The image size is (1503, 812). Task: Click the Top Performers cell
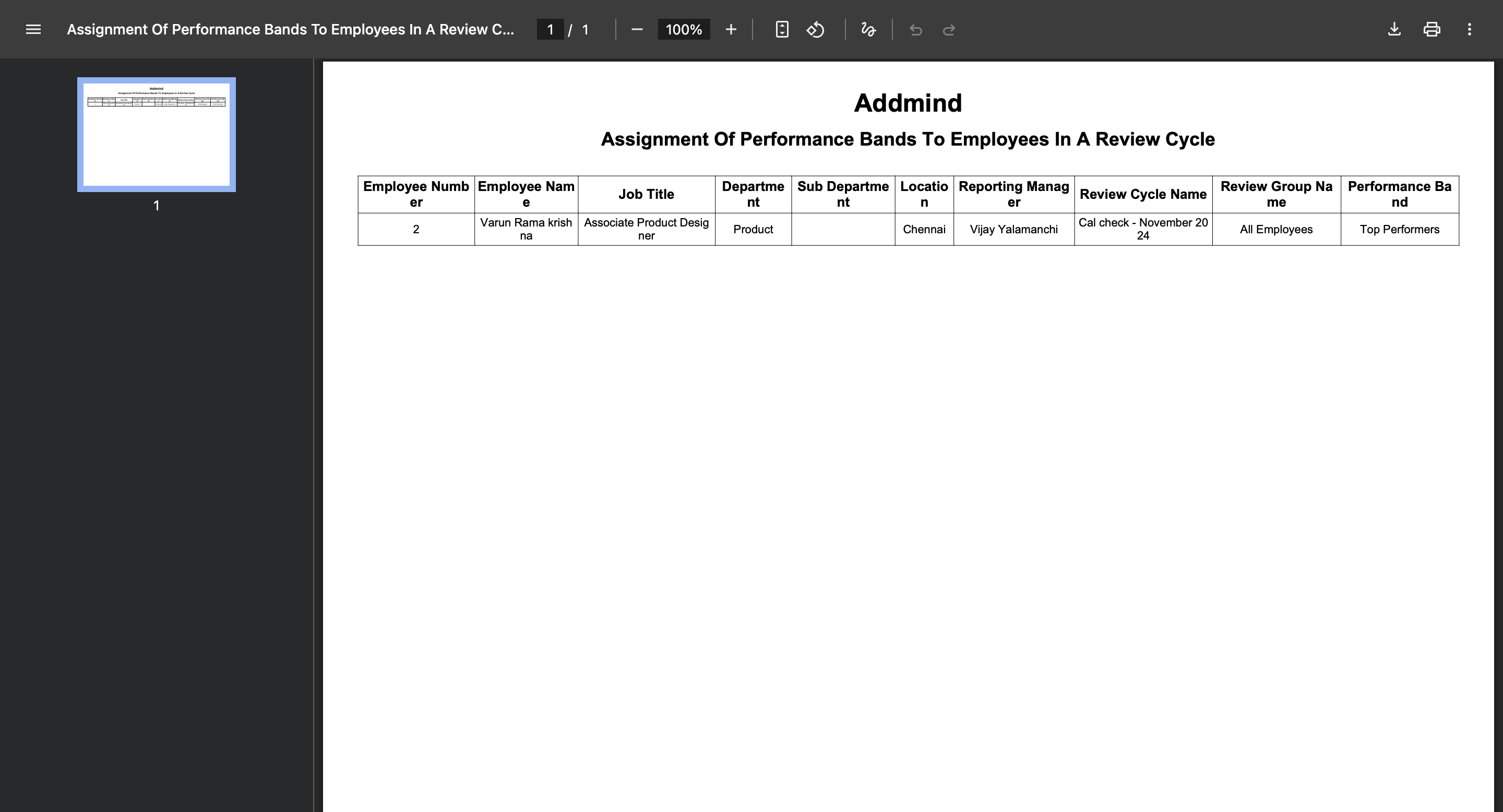[x=1399, y=229]
